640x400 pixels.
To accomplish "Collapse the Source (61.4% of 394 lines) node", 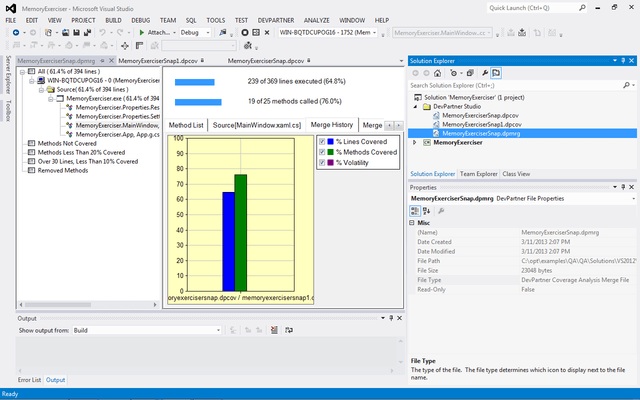I will 41,89.
